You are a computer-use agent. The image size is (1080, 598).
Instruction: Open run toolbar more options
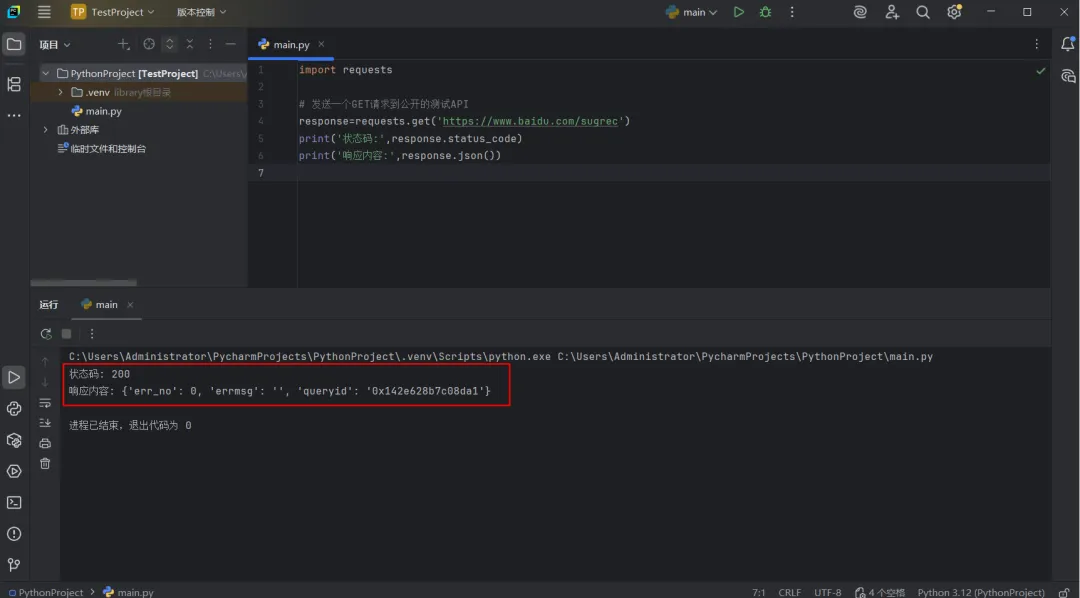(x=92, y=334)
